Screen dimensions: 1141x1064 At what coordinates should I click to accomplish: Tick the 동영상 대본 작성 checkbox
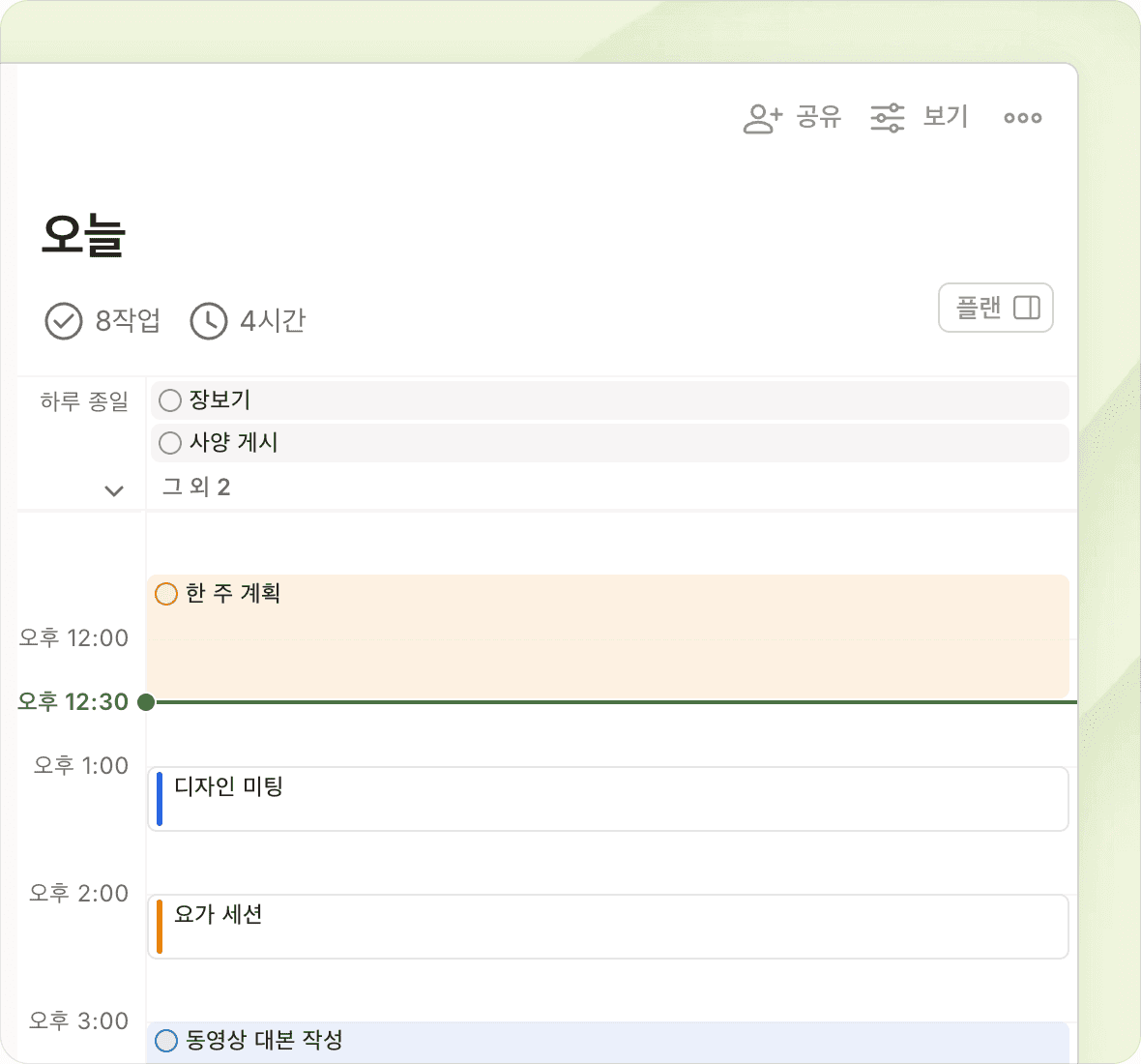[x=166, y=1041]
